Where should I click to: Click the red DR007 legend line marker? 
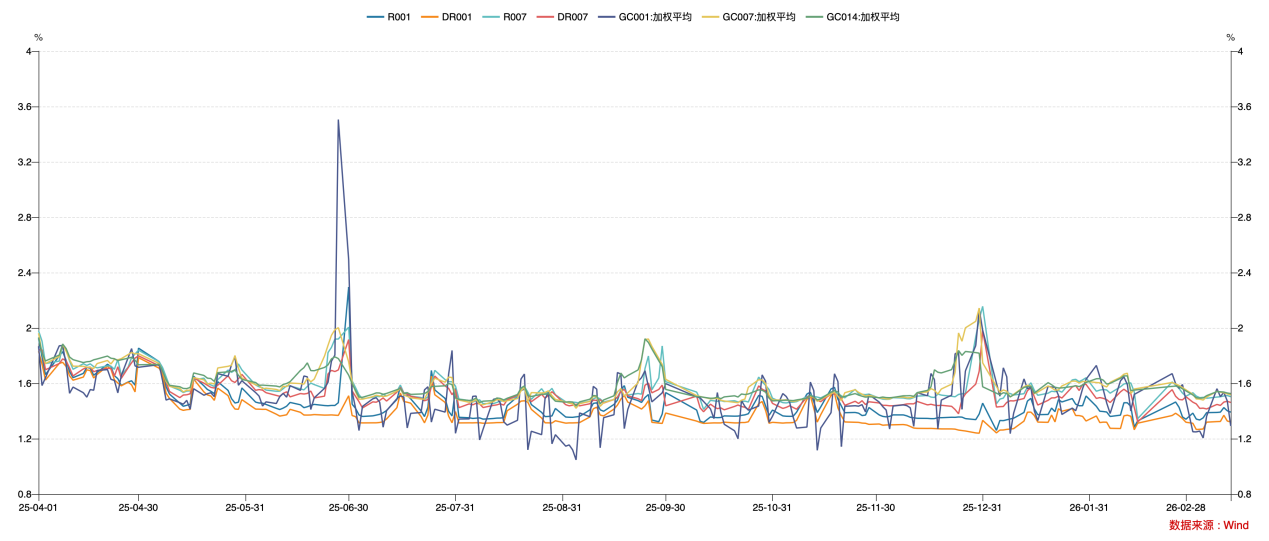(547, 17)
